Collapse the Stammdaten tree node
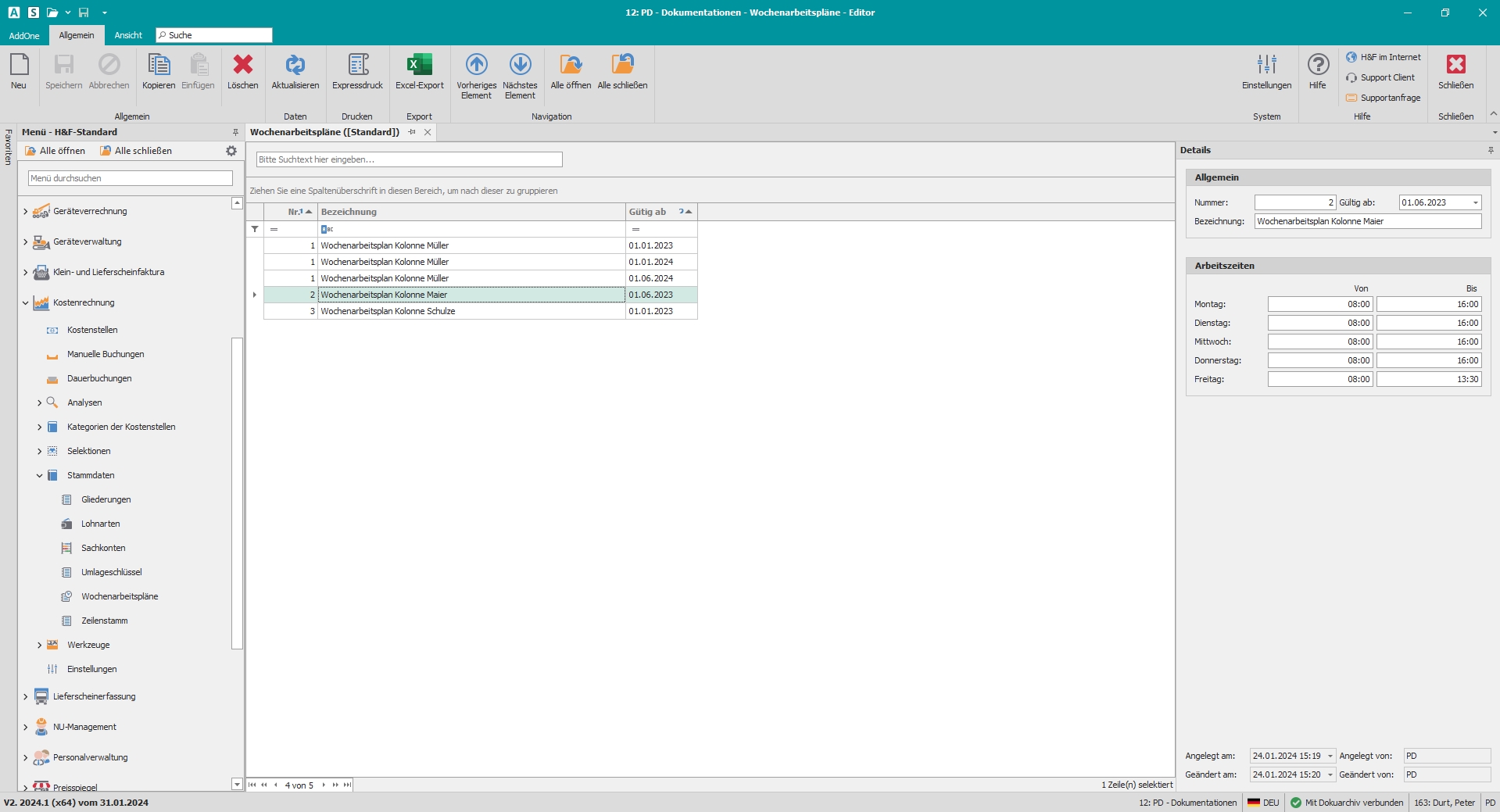Image resolution: width=1500 pixels, height=812 pixels. (40, 475)
